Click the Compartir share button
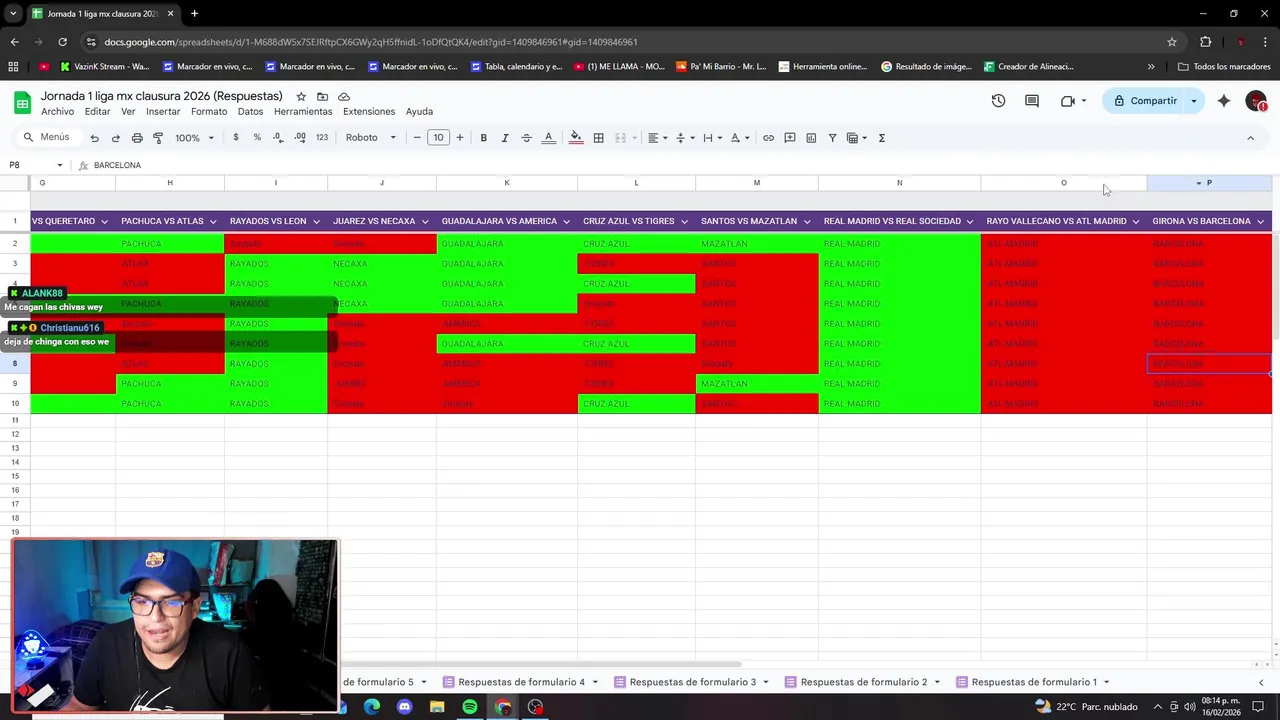Viewport: 1280px width, 720px height. pyautogui.click(x=1145, y=101)
